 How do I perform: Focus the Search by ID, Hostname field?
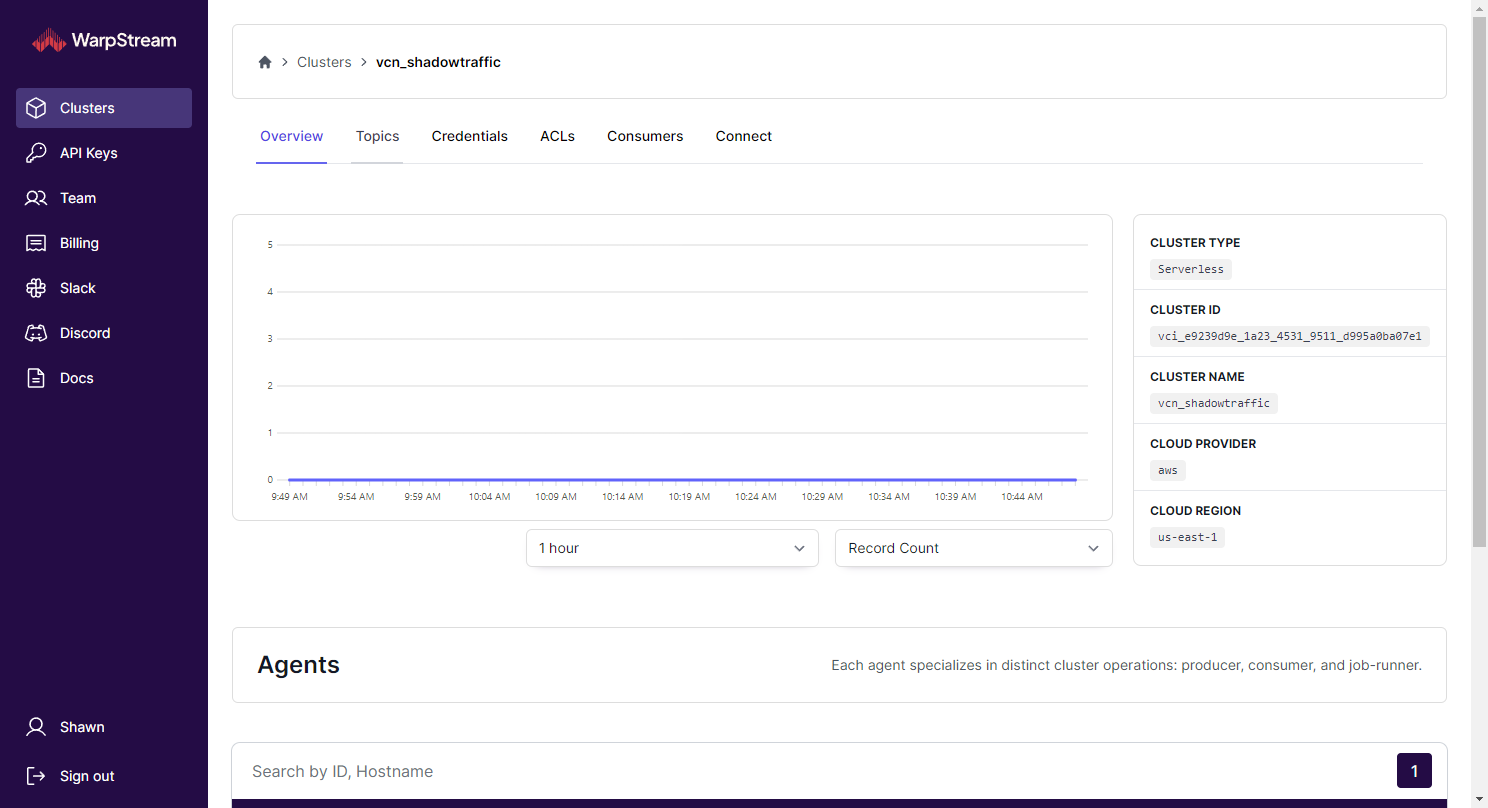pyautogui.click(x=815, y=771)
